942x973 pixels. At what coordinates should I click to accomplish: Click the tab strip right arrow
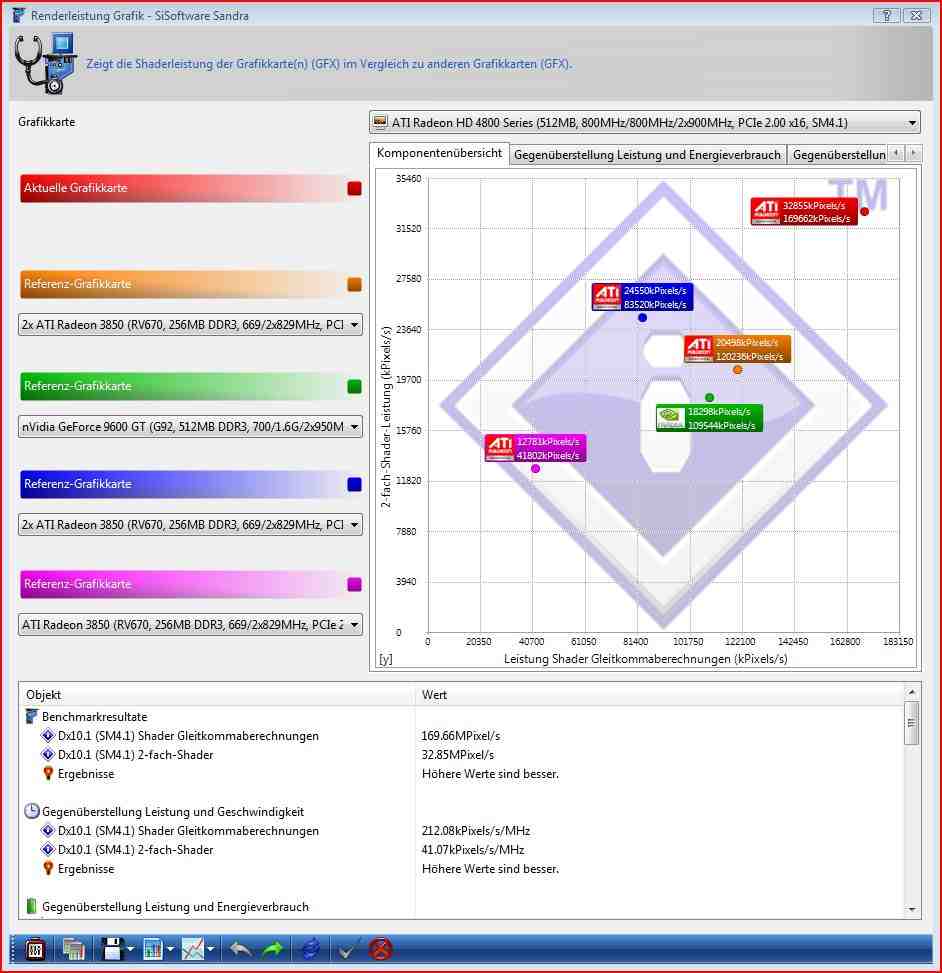913,153
